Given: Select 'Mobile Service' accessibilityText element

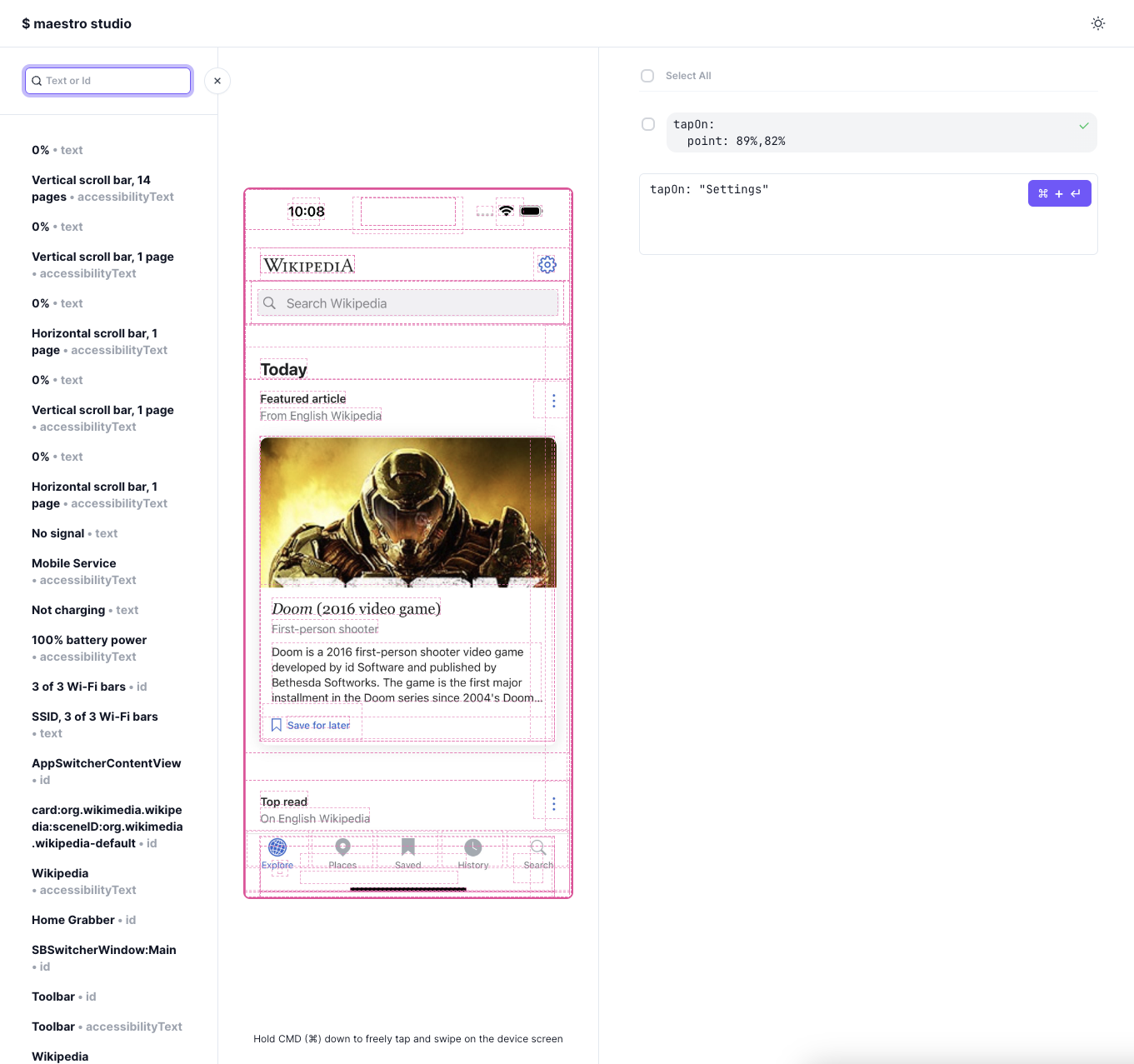Looking at the screenshot, I should (84, 572).
